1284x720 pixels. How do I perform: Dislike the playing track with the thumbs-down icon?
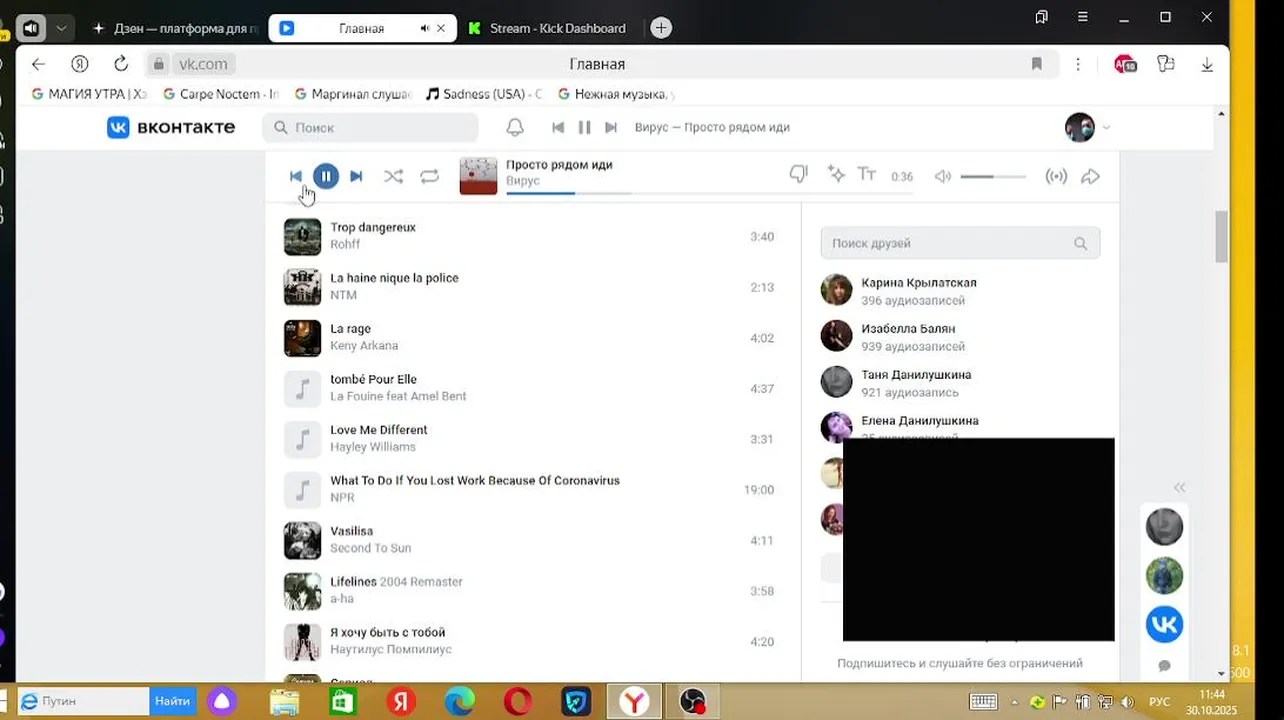pos(798,174)
